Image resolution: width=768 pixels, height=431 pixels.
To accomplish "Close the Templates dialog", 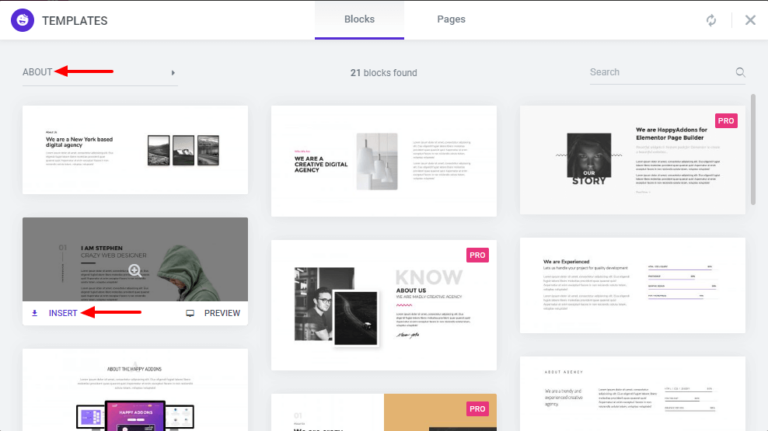I will coord(750,20).
